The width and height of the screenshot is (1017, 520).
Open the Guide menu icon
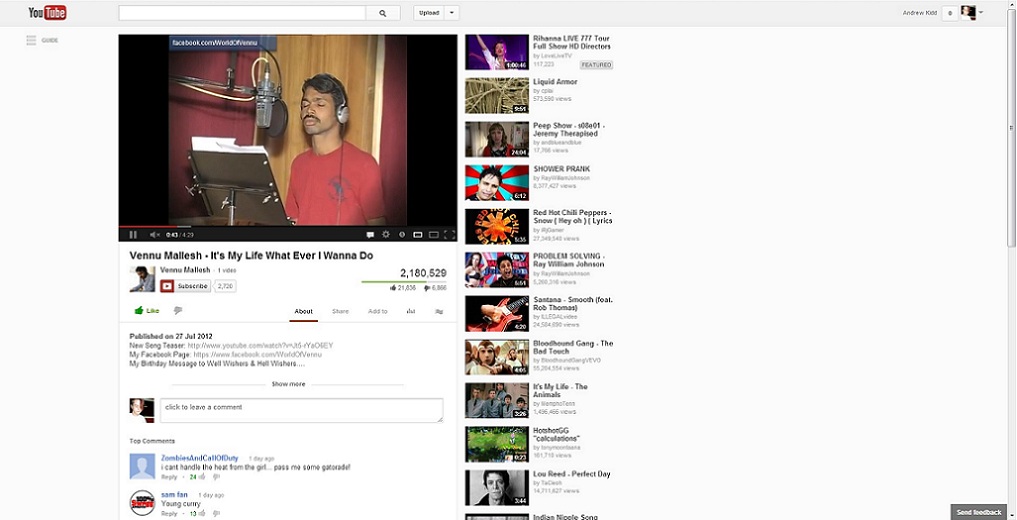pos(31,40)
